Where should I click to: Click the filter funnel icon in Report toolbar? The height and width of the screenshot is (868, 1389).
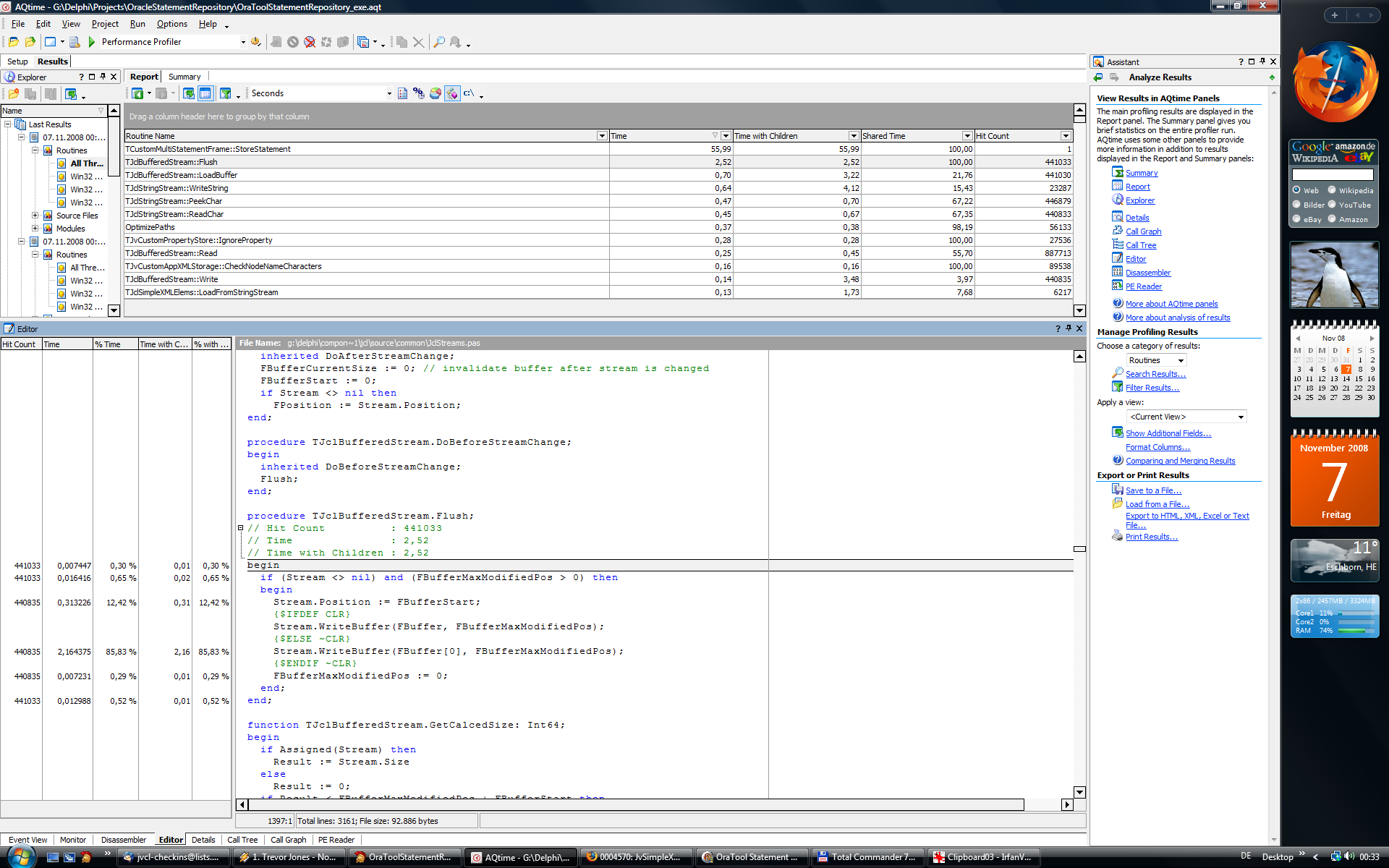pyautogui.click(x=225, y=93)
